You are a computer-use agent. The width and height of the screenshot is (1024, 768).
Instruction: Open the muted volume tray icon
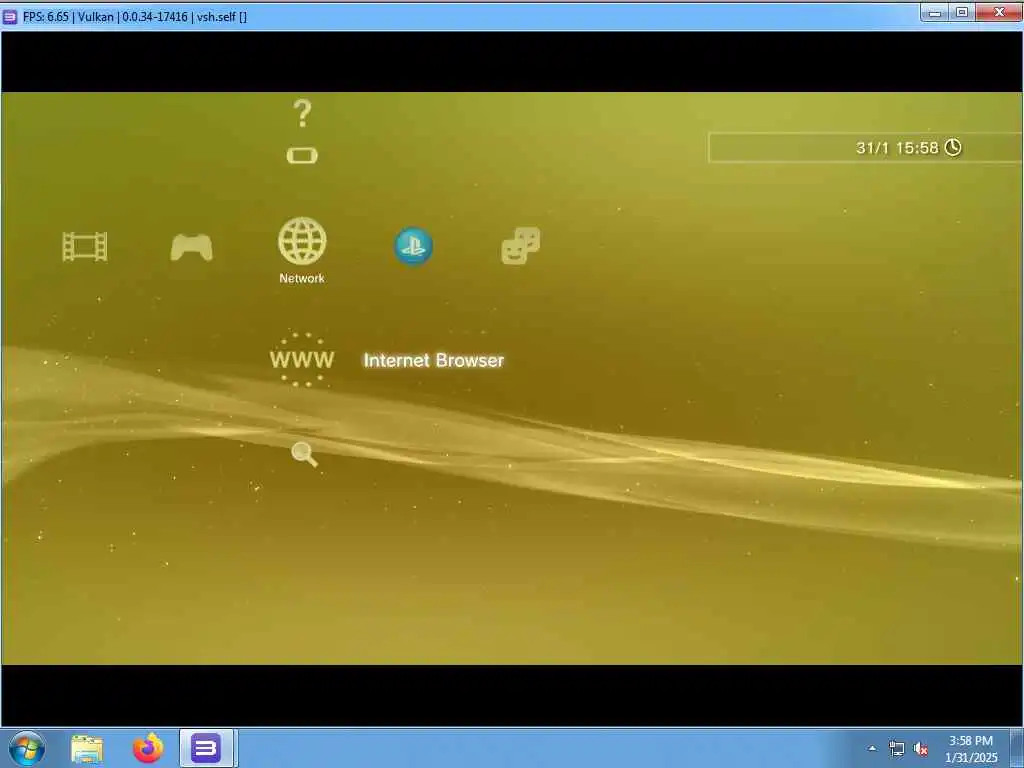(x=921, y=749)
